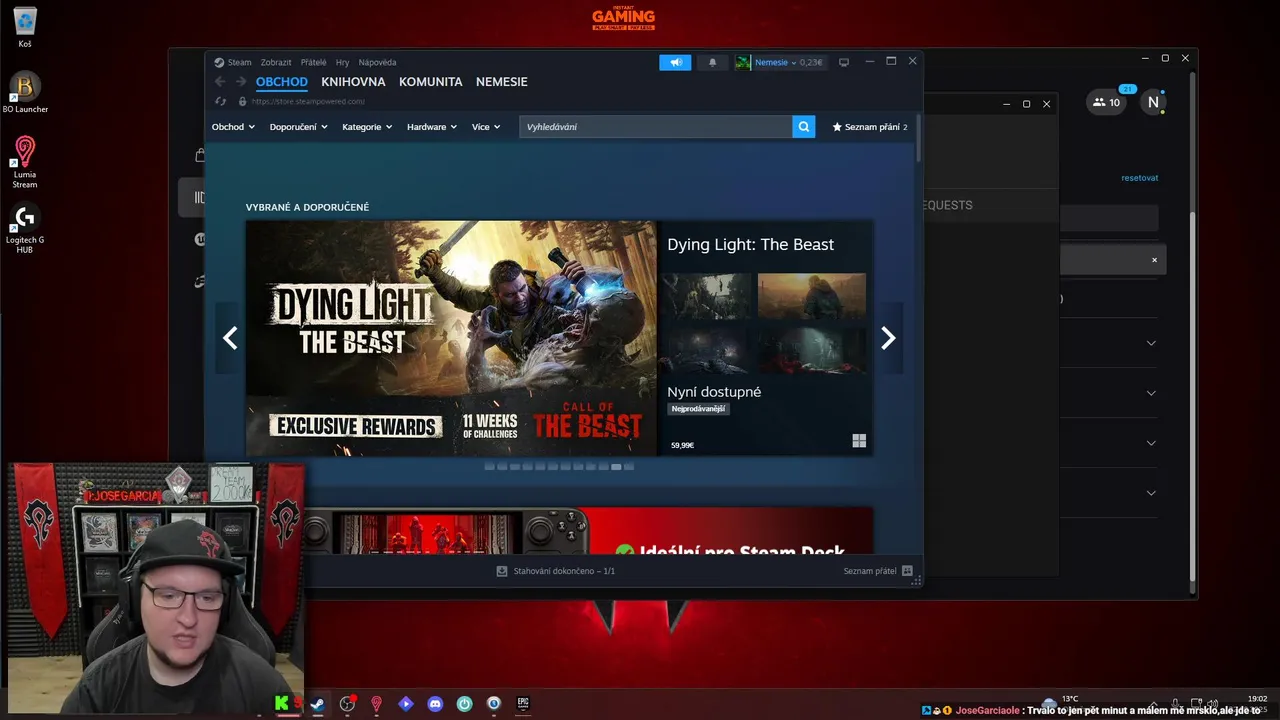Open Lumia Stream desktop shortcut
1280x720 pixels.
point(25,162)
